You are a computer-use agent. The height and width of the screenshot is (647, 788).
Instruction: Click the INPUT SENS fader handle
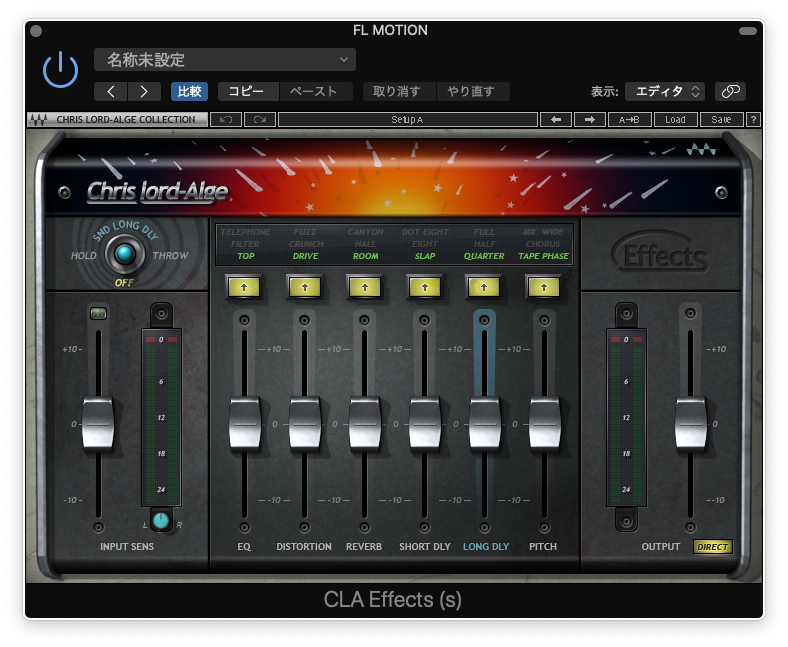click(x=98, y=423)
